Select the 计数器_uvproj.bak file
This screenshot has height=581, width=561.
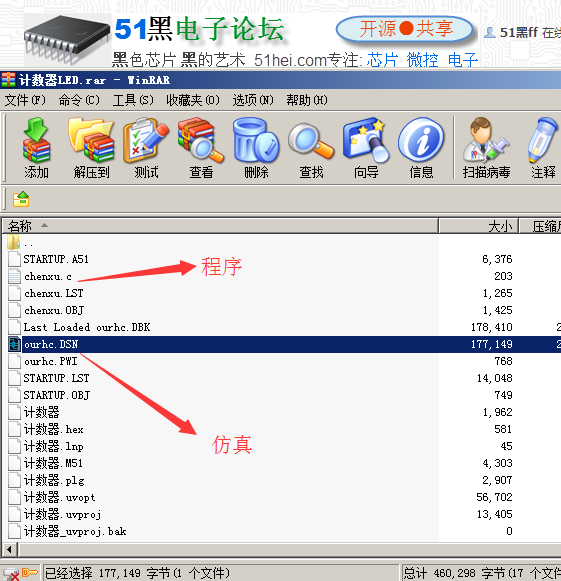pyautogui.click(x=75, y=531)
